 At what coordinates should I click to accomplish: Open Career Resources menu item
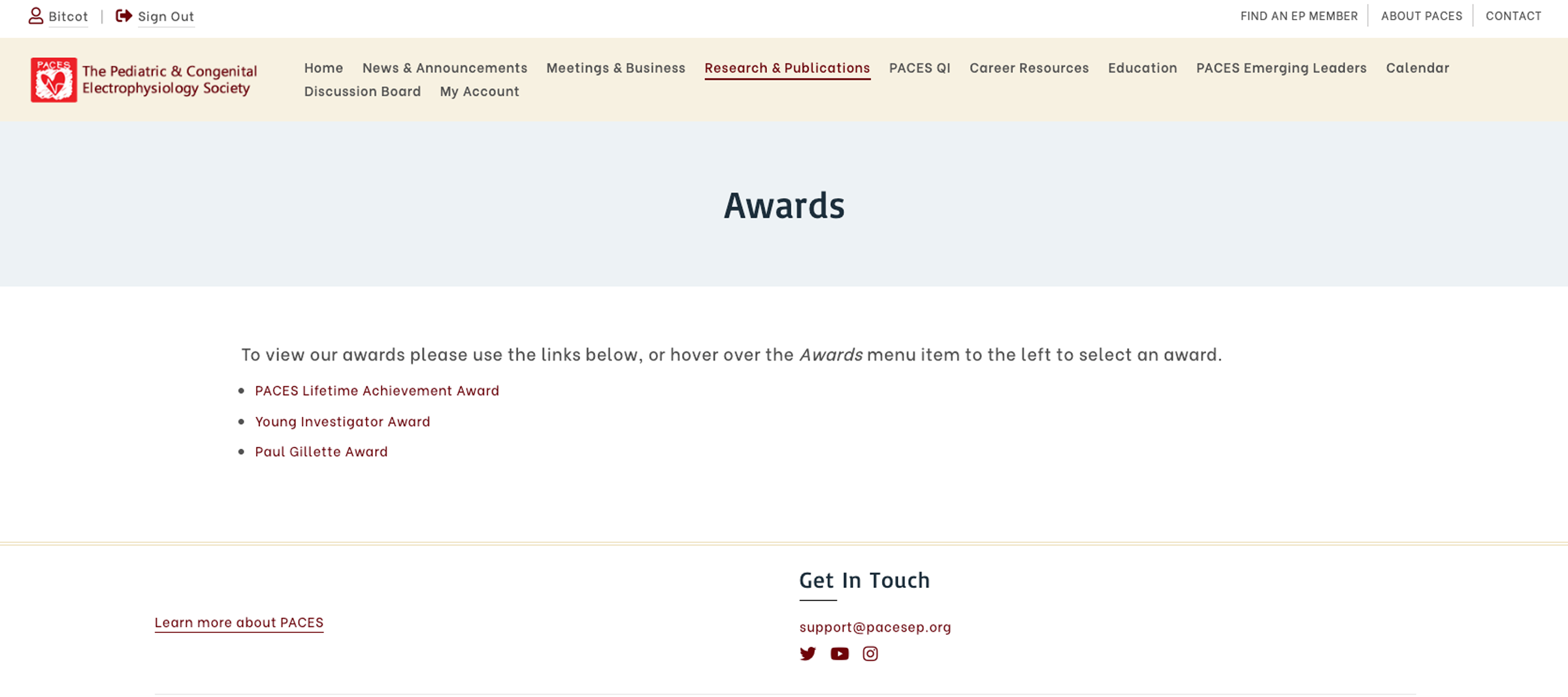[x=1029, y=68]
